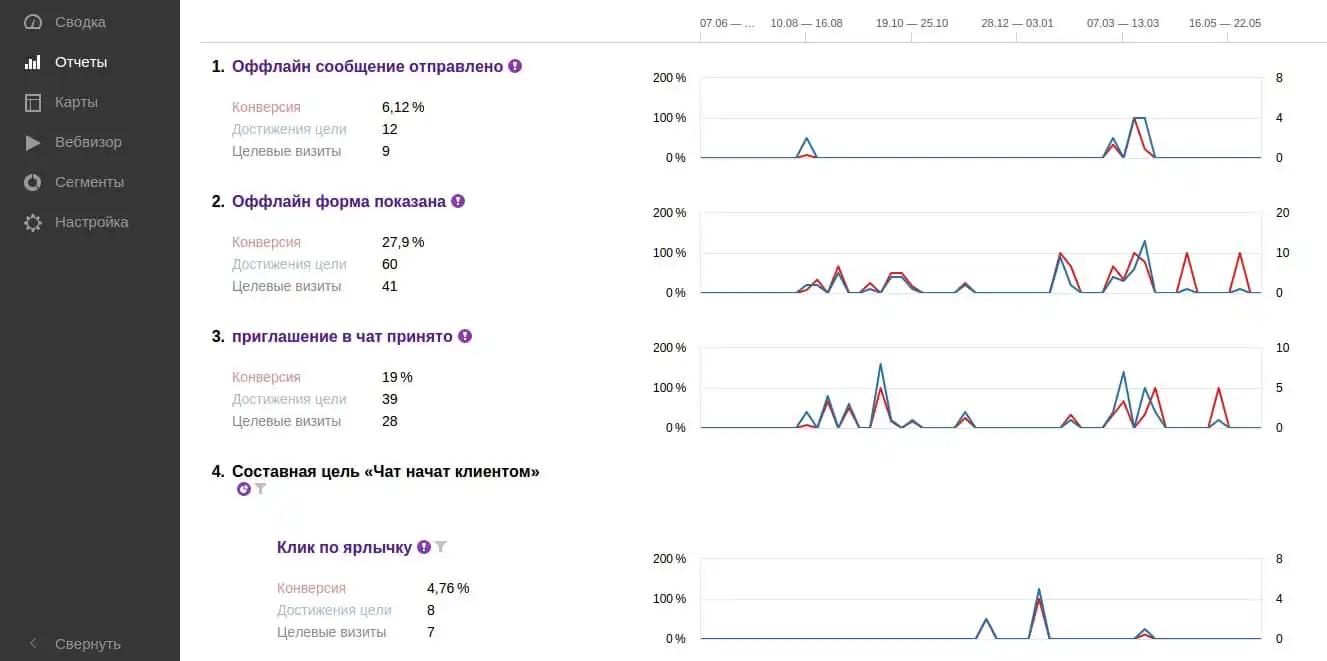Click the Сегменты donut icon
The height and width of the screenshot is (661, 1327).
tap(33, 182)
